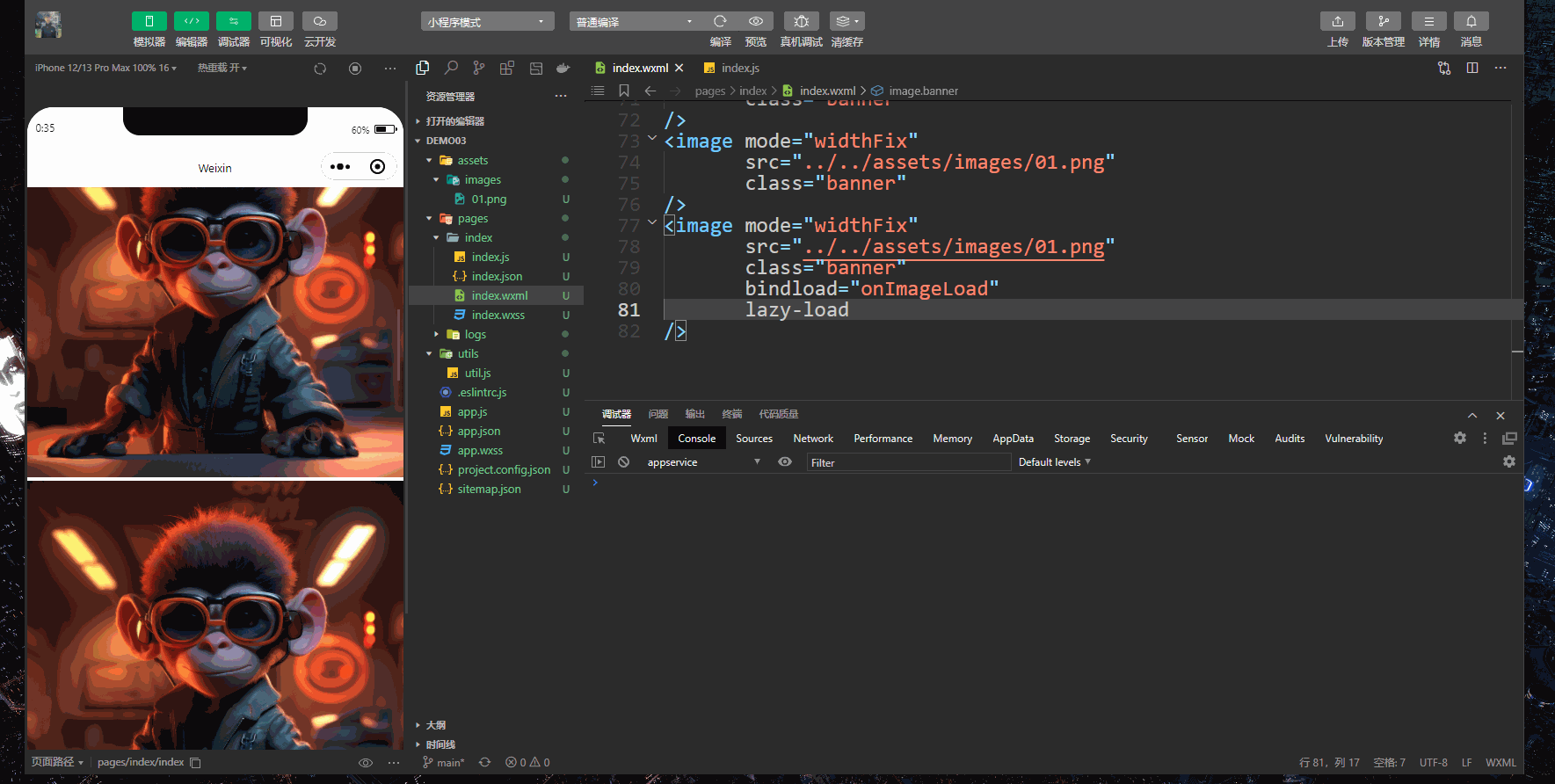Click the console Filter input field
The image size is (1555, 784).
click(907, 462)
